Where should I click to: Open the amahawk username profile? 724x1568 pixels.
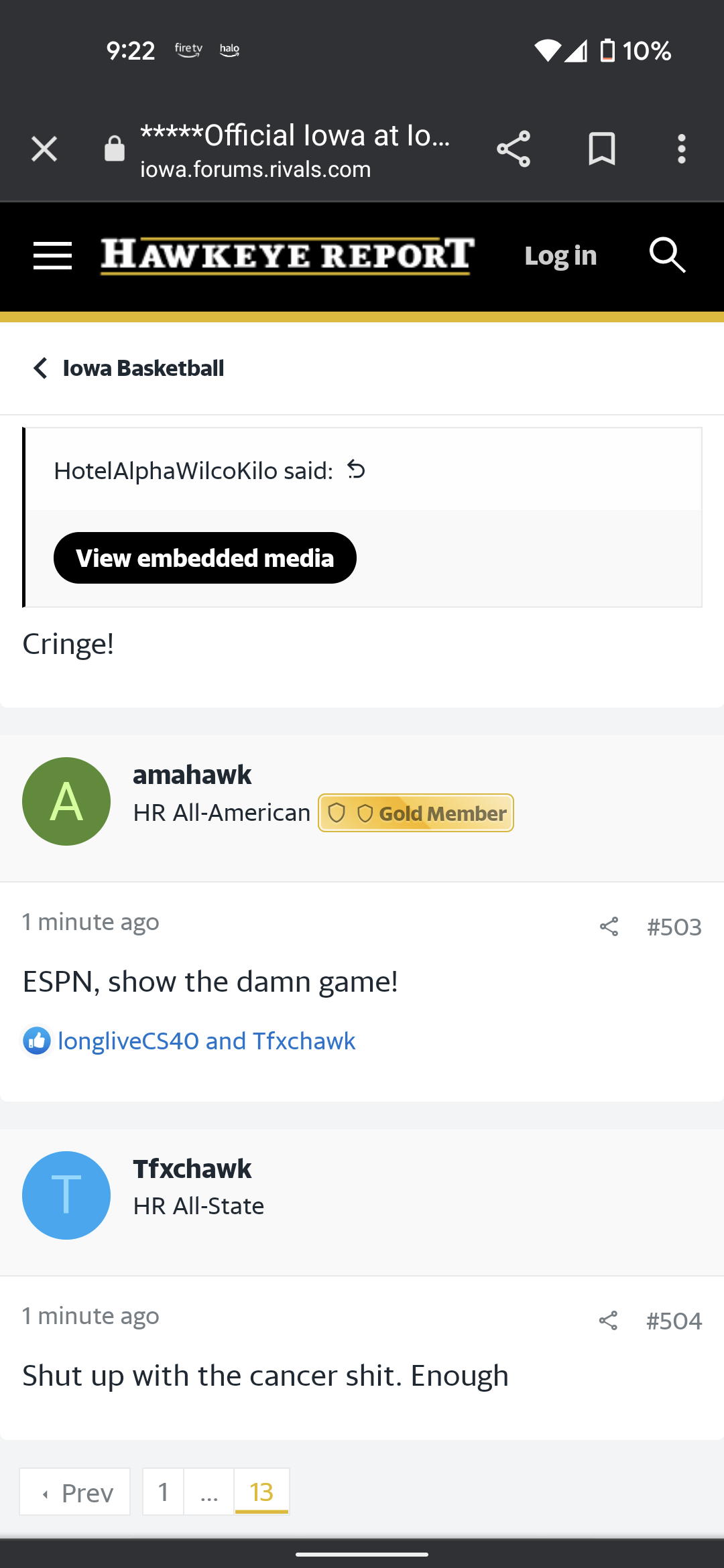click(x=192, y=775)
